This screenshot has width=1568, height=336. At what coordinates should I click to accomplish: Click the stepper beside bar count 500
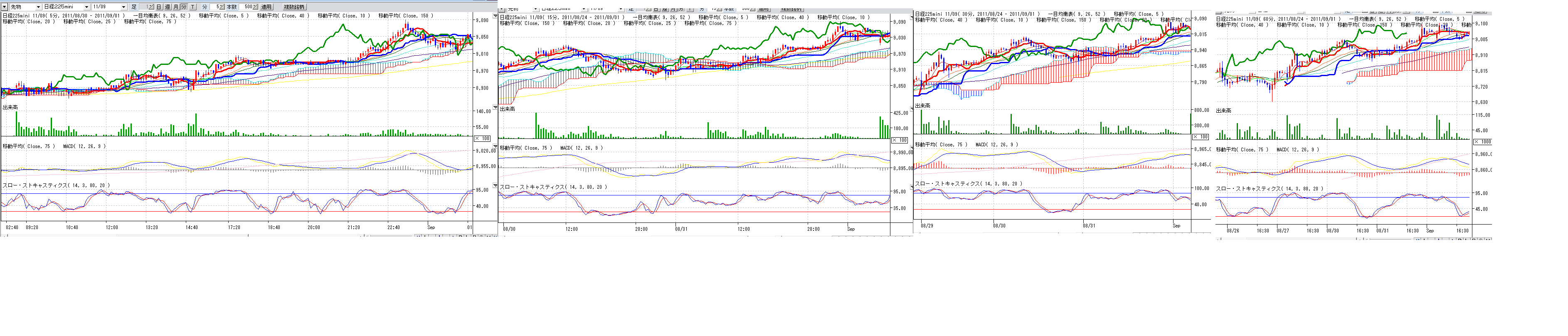tap(256, 7)
